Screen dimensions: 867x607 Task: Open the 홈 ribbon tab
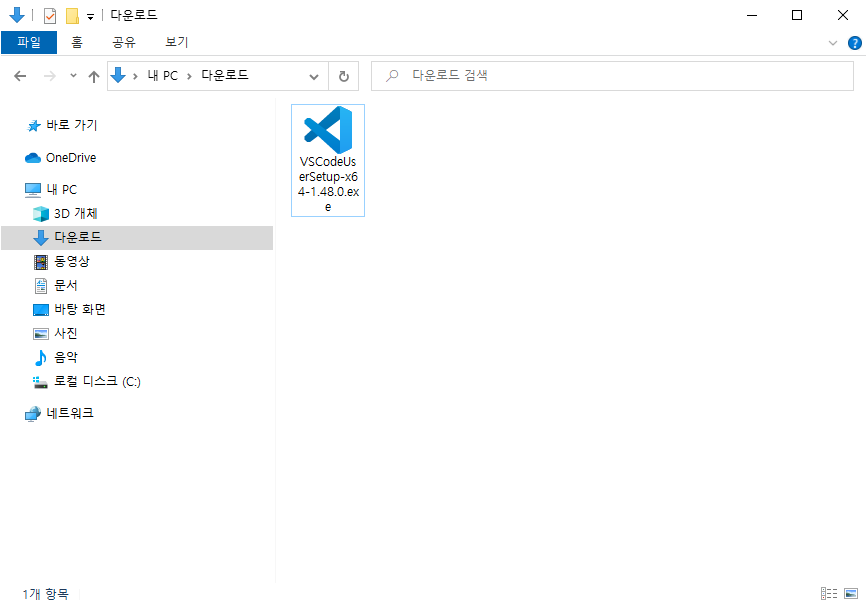[x=77, y=42]
